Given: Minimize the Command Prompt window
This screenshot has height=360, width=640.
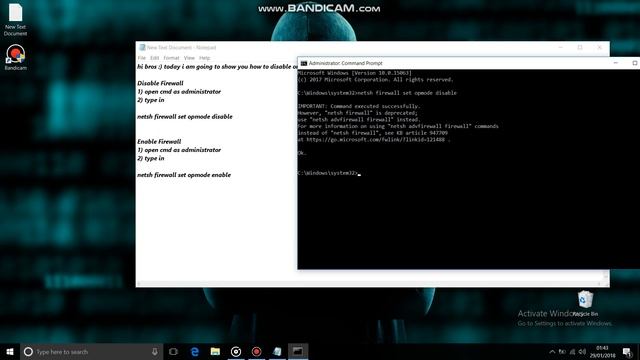Looking at the screenshot, I should 616,63.
